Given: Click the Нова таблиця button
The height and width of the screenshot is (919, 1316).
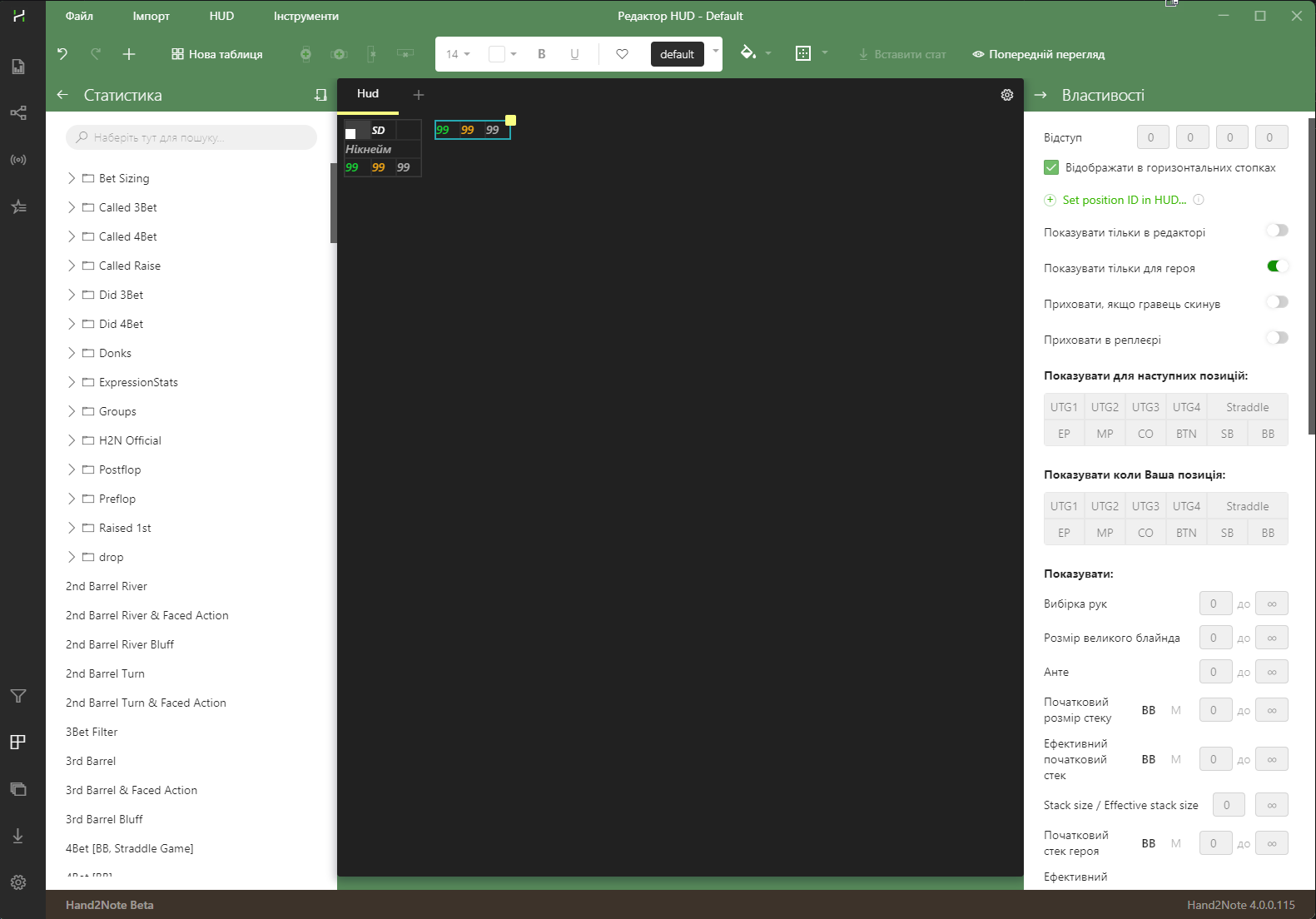Looking at the screenshot, I should (216, 54).
